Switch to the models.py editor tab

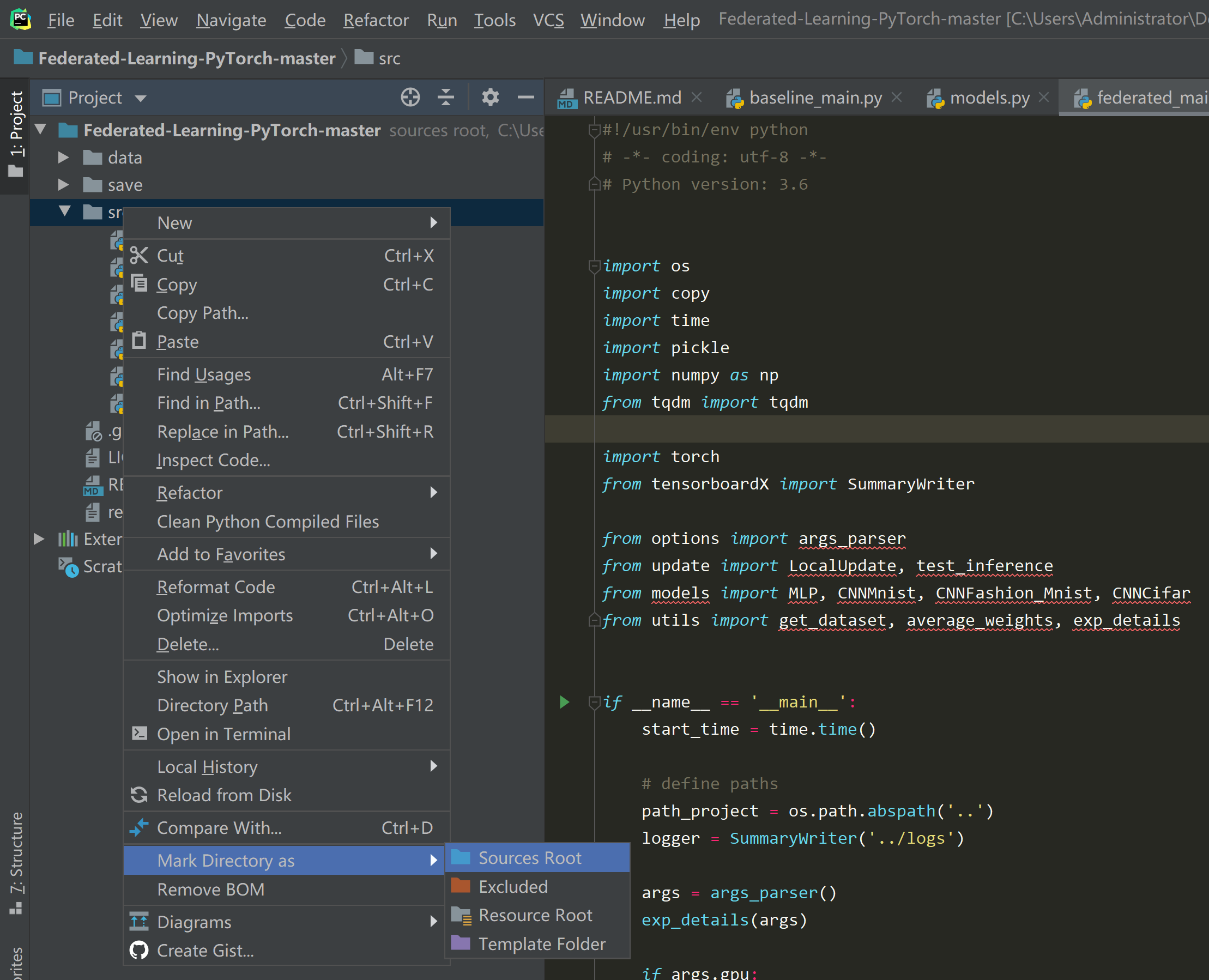[x=989, y=98]
